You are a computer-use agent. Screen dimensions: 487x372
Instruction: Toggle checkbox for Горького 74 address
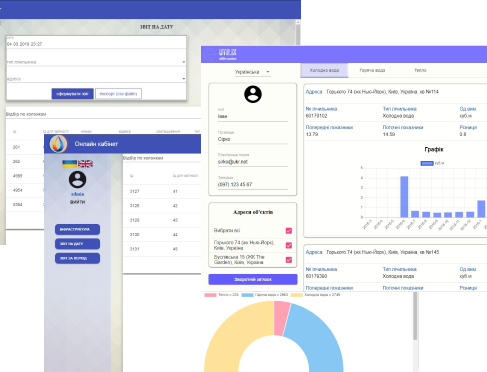[289, 245]
